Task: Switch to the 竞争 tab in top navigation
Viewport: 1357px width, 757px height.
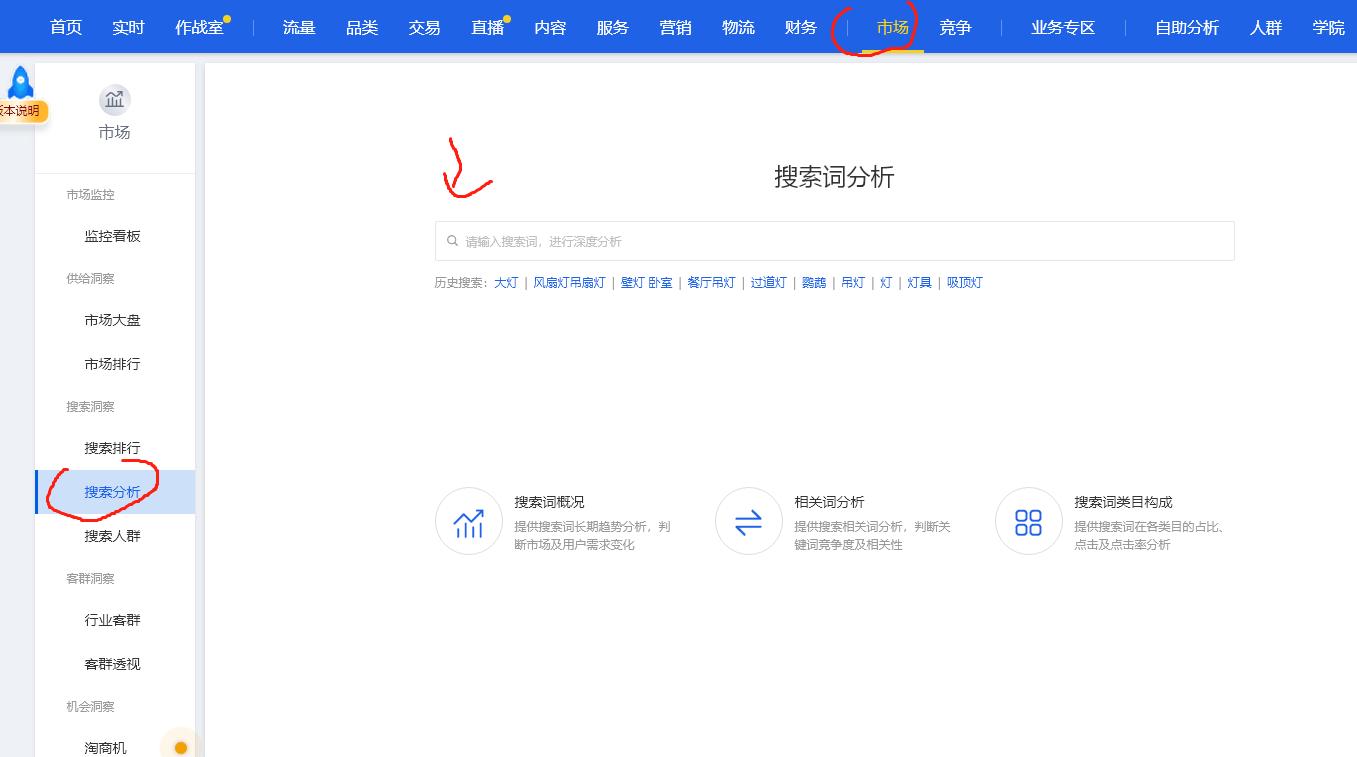Action: pyautogui.click(x=955, y=27)
